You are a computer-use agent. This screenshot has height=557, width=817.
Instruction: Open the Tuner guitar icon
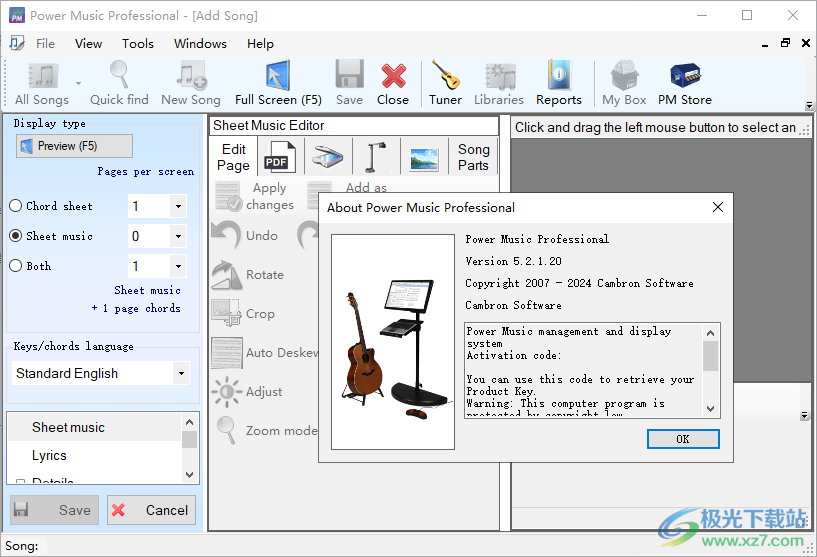point(445,77)
